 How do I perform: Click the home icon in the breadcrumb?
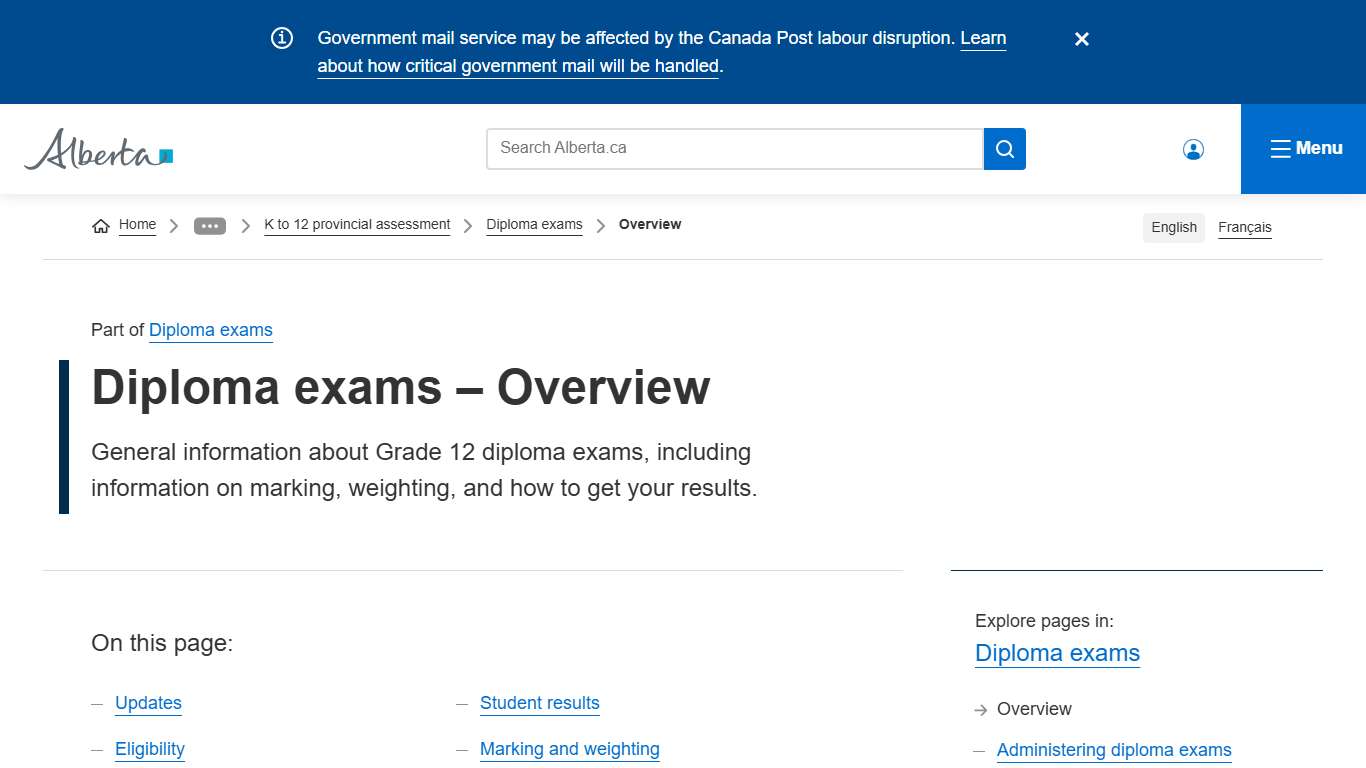pos(100,225)
